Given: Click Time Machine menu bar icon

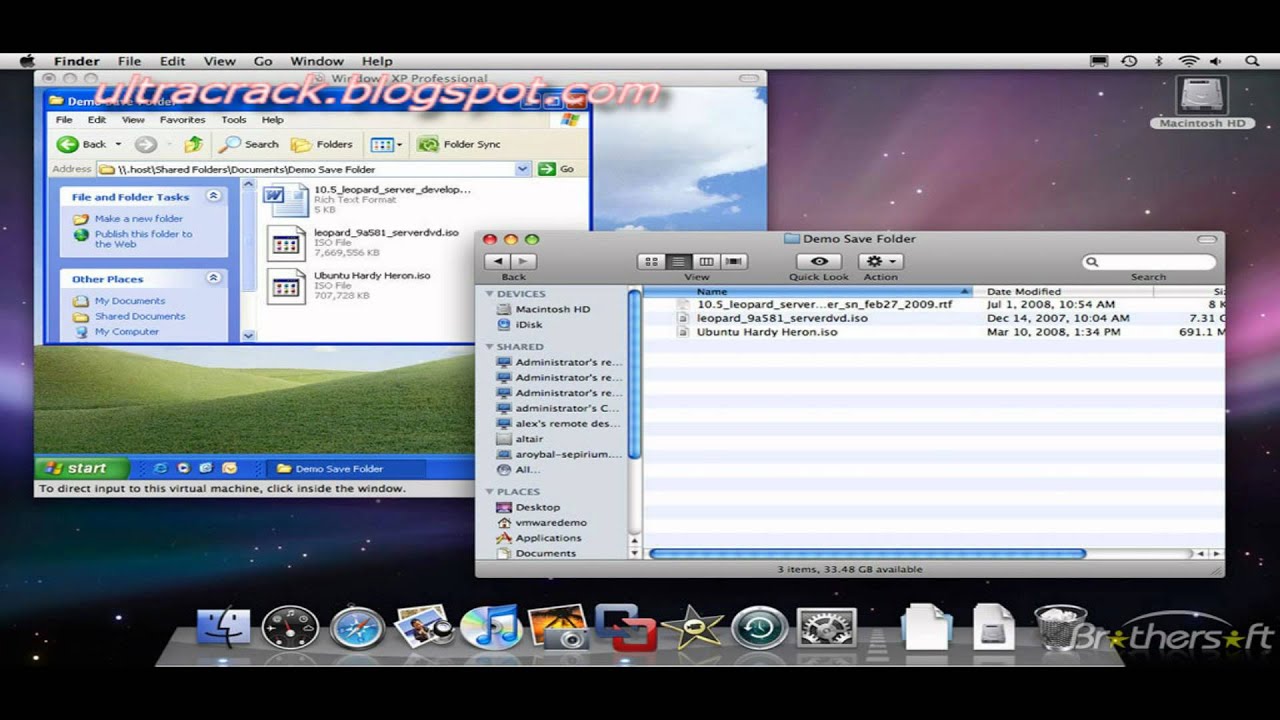Looking at the screenshot, I should point(1129,61).
